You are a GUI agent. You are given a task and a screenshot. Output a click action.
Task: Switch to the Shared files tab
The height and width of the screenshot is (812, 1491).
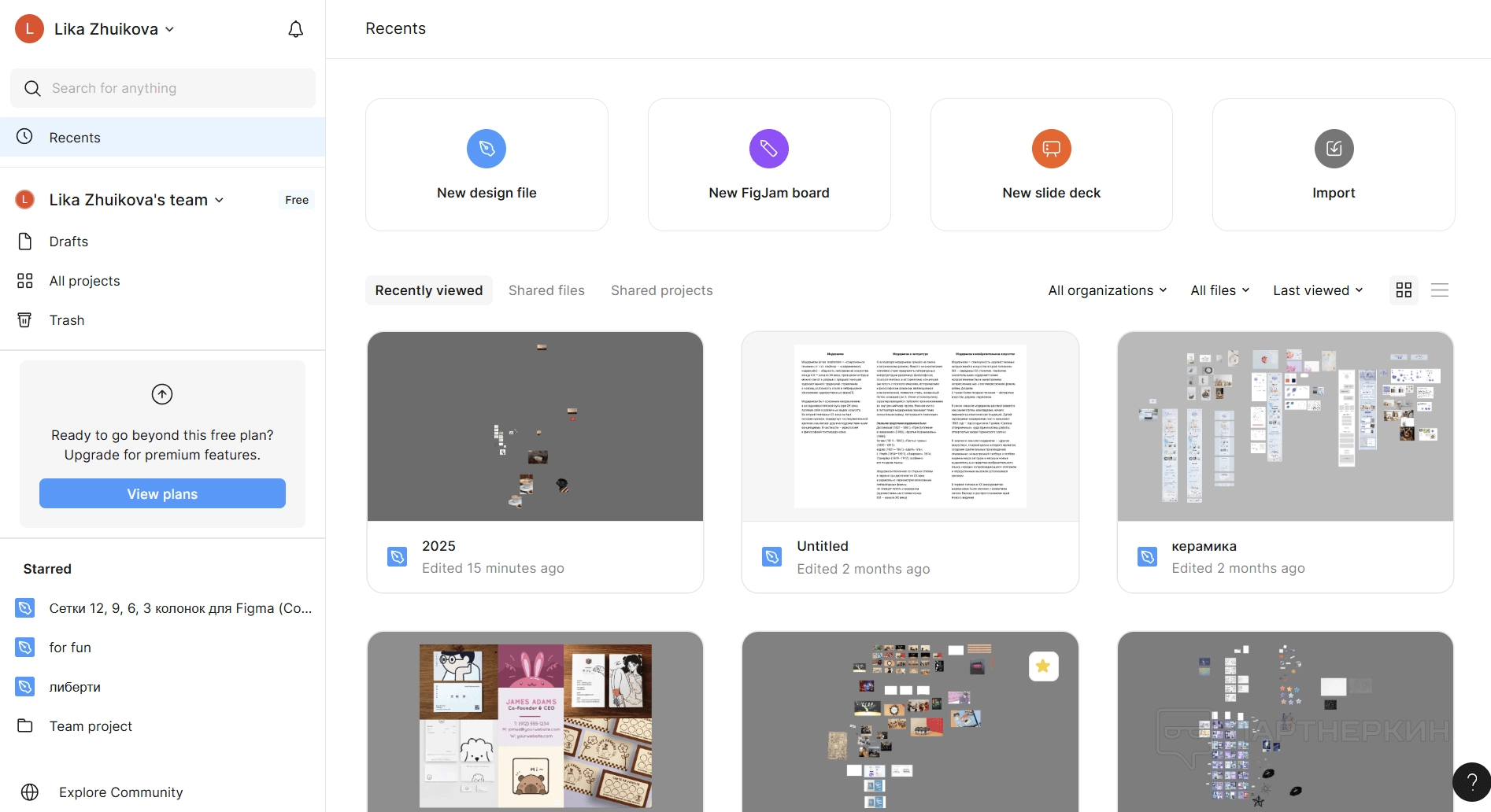[x=546, y=290]
